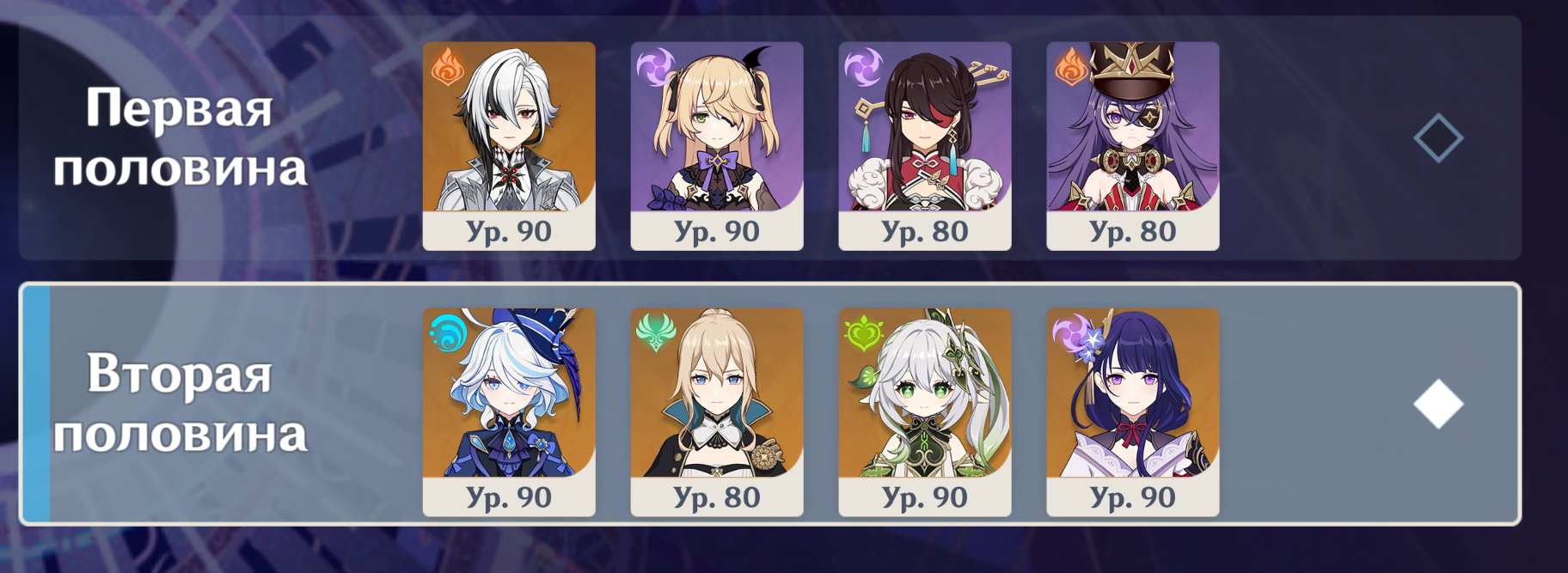Select the blonde Anemo character portrait
Image resolution: width=1568 pixels, height=573 pixels.
[x=717, y=412]
